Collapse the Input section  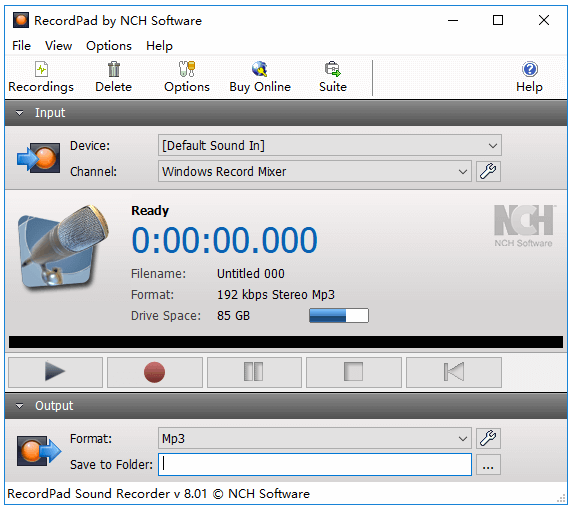(x=19, y=113)
